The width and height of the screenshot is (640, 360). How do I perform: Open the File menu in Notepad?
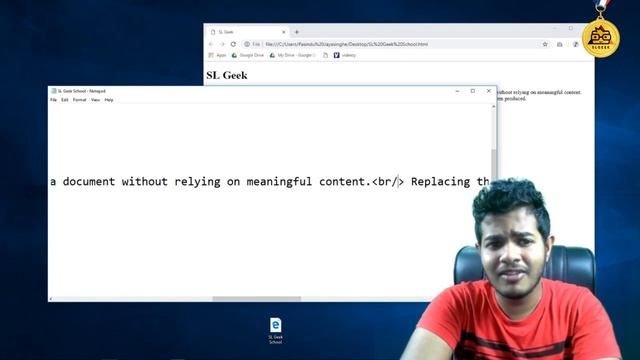[x=53, y=100]
